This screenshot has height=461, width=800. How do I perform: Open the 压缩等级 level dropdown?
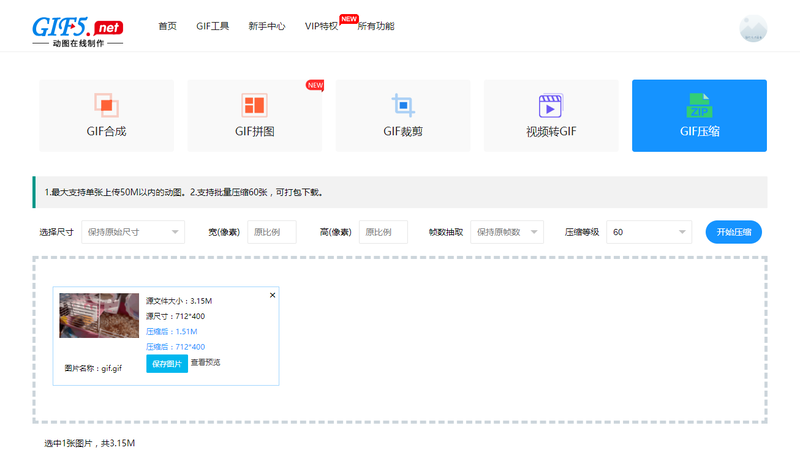click(649, 232)
